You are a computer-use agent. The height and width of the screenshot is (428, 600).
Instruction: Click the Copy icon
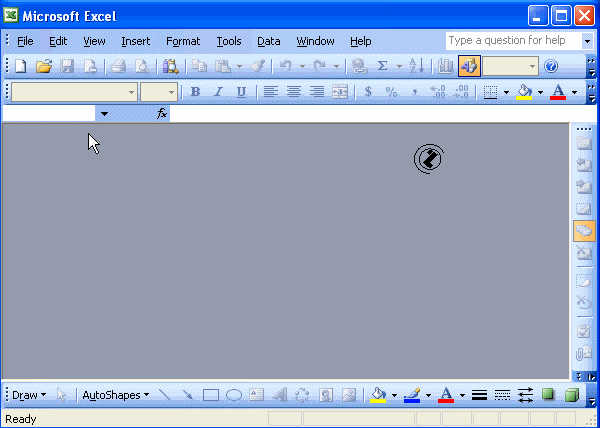pyautogui.click(x=199, y=67)
